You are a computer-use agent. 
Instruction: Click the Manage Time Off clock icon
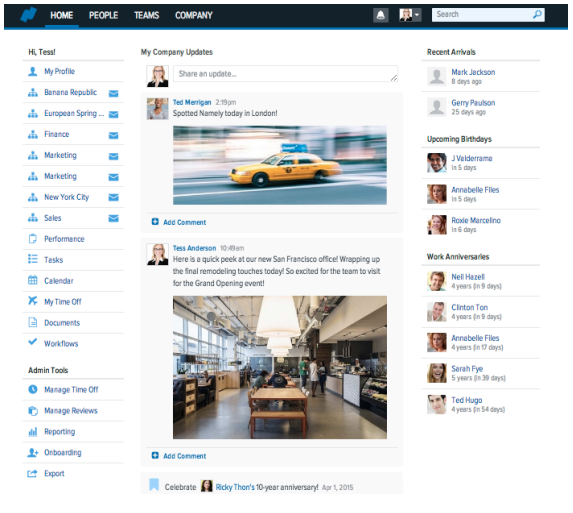click(x=33, y=389)
